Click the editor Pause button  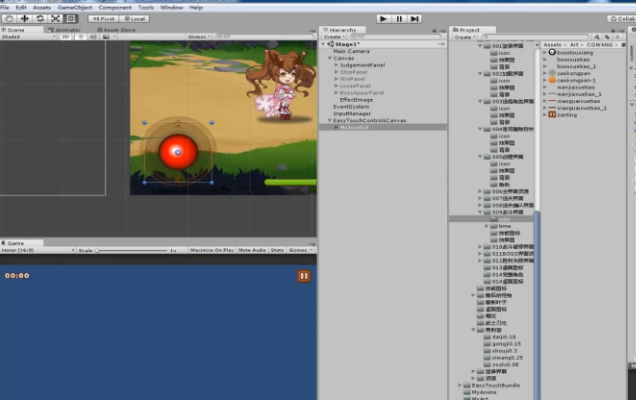click(x=399, y=19)
